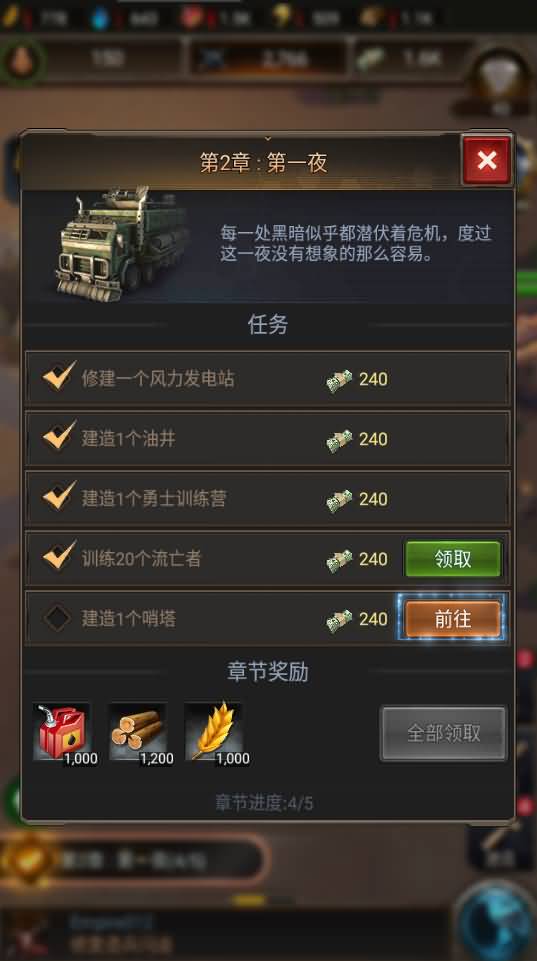The width and height of the screenshot is (537, 961).
Task: Click the grey 全部领取 button
Action: [x=444, y=733]
